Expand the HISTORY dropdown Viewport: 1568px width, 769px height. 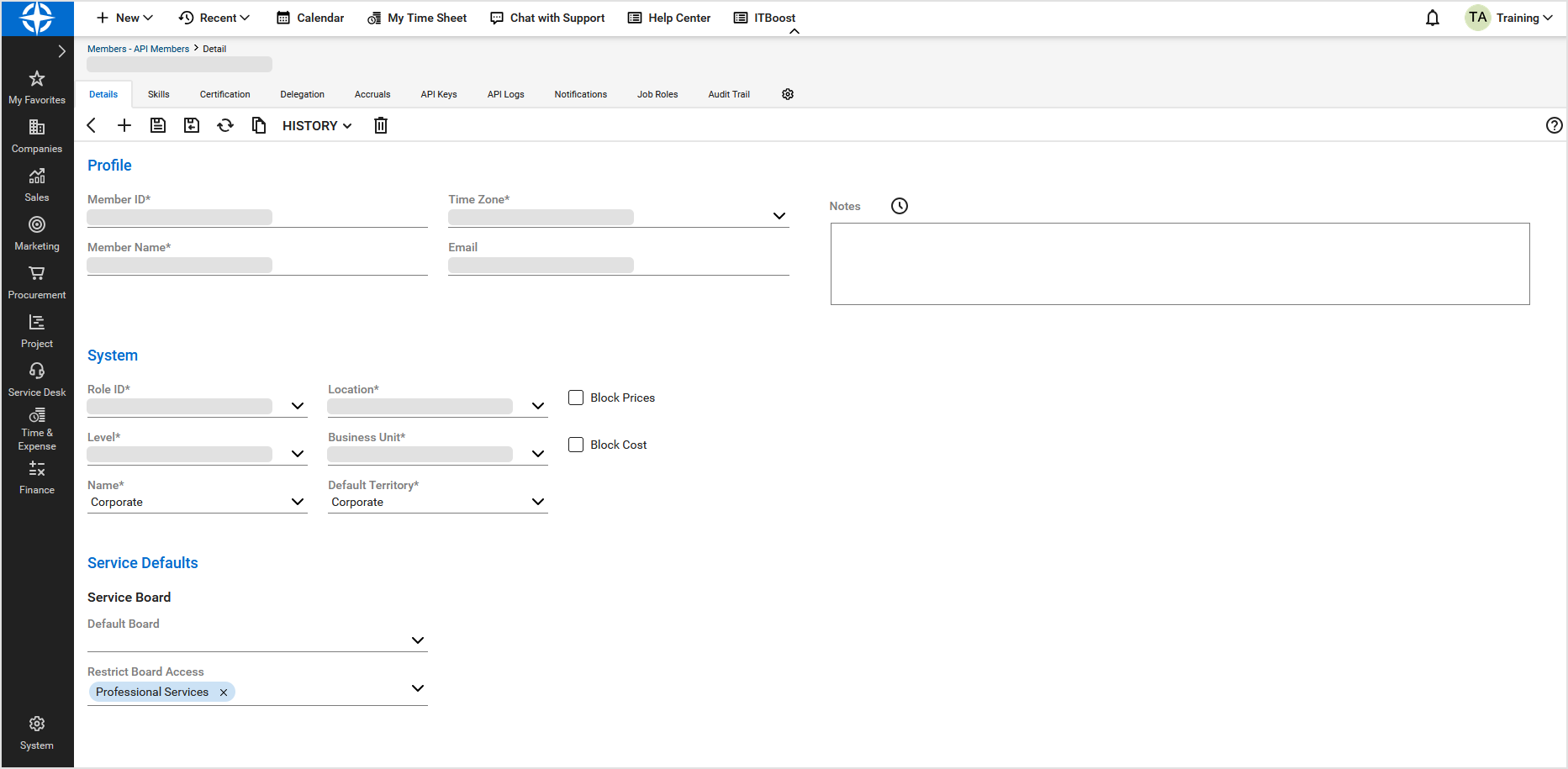317,125
